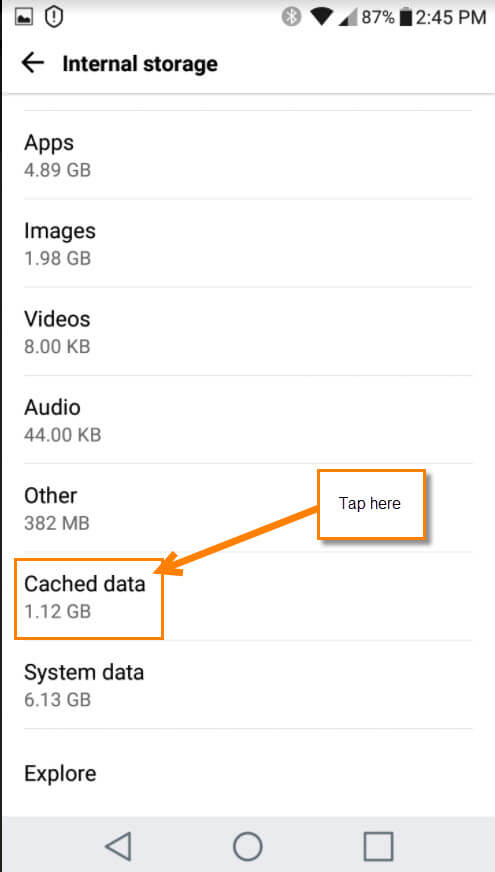Tap the shield alert icon in status bar
This screenshot has width=495, height=872.
coord(54,17)
